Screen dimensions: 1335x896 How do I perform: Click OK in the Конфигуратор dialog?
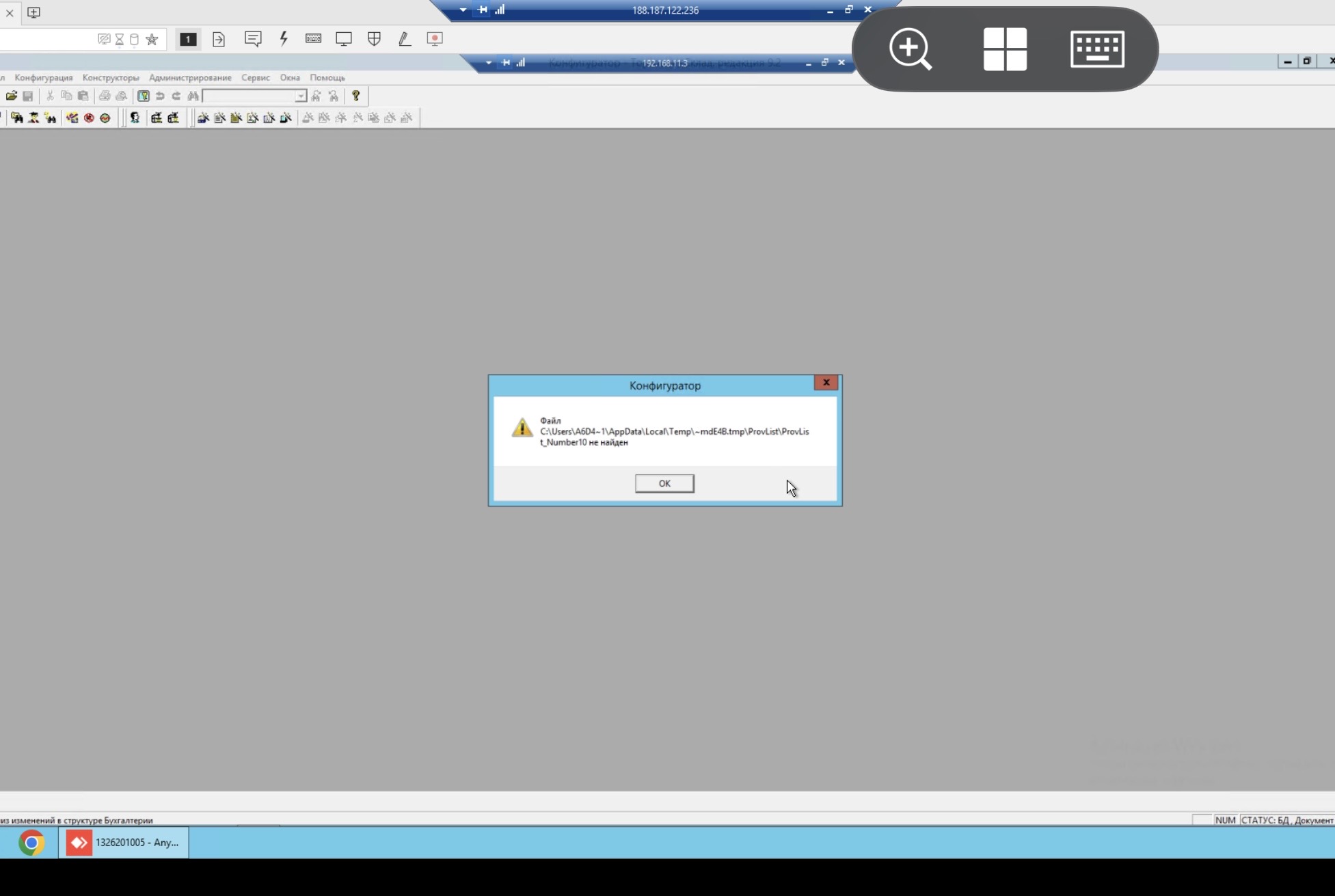(x=664, y=483)
